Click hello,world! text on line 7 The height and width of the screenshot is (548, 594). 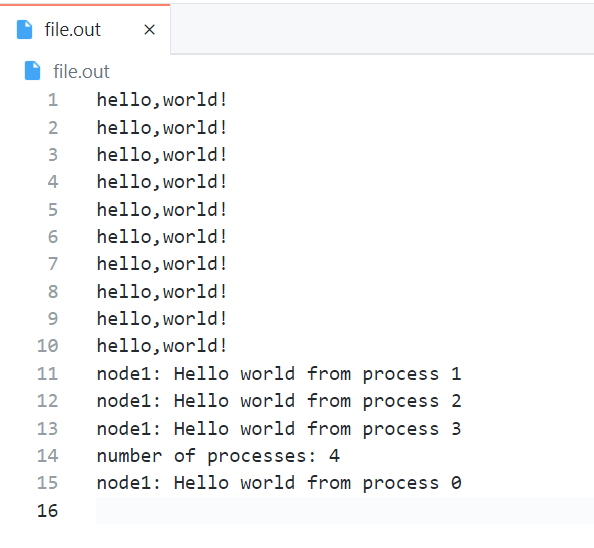[162, 264]
